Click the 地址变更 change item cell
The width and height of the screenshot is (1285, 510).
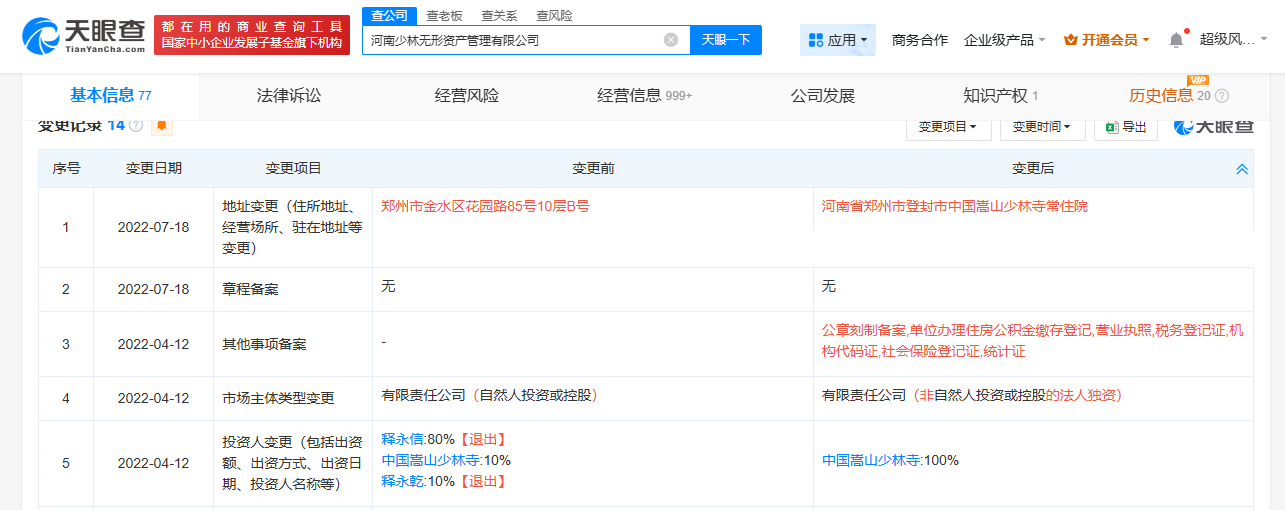click(x=292, y=227)
